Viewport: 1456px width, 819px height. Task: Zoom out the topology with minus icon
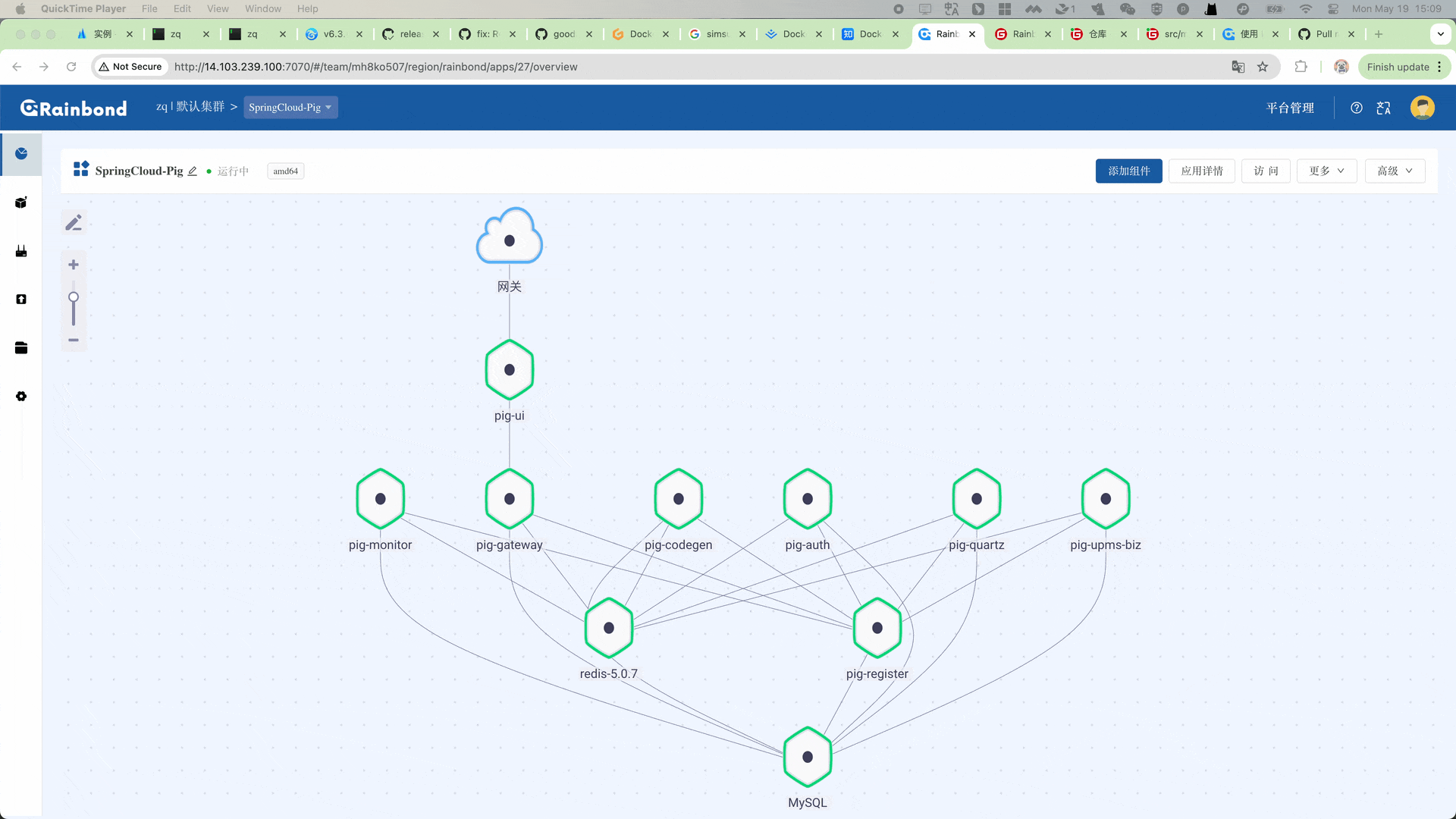74,340
